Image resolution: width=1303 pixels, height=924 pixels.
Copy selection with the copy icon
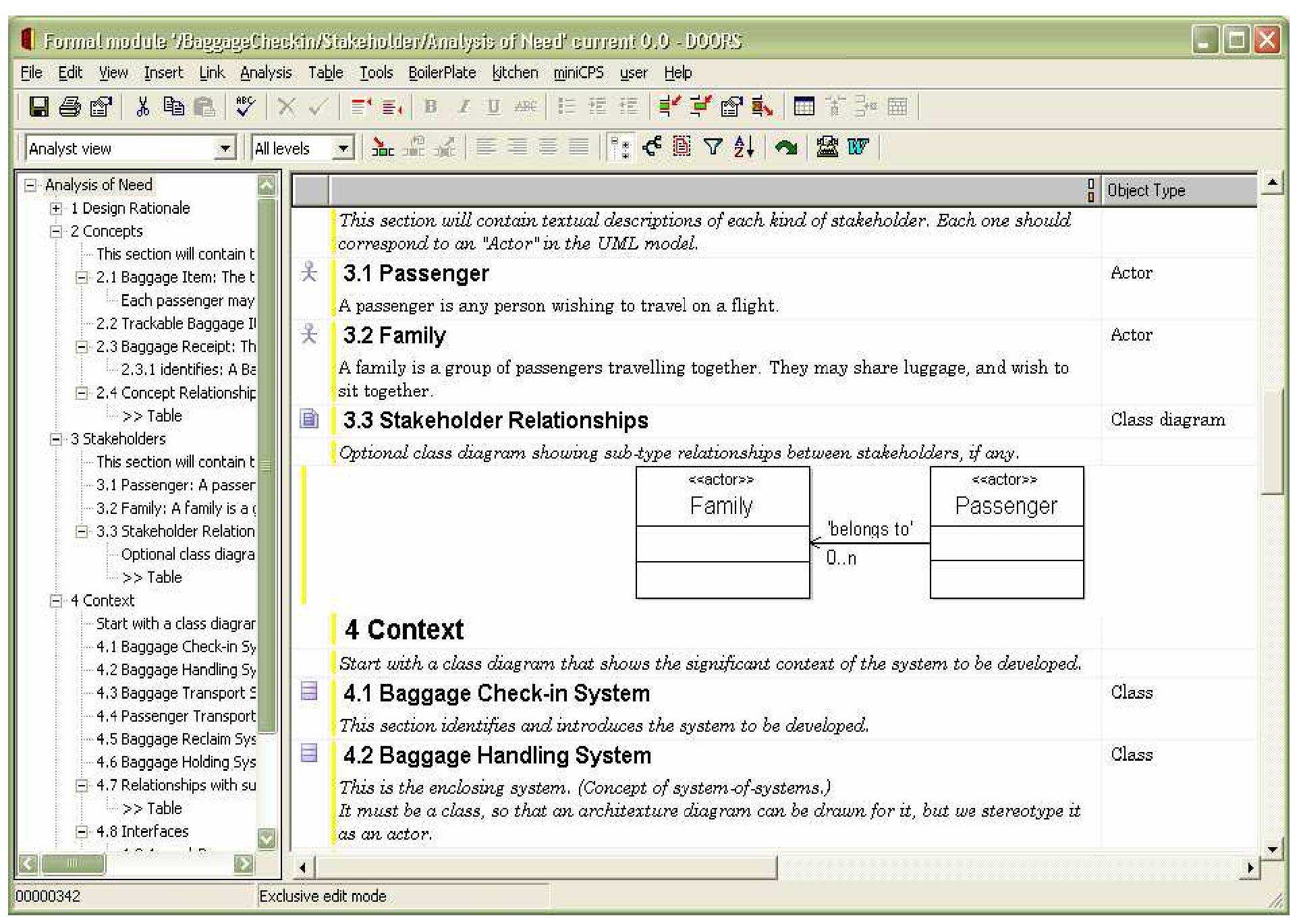click(x=174, y=107)
